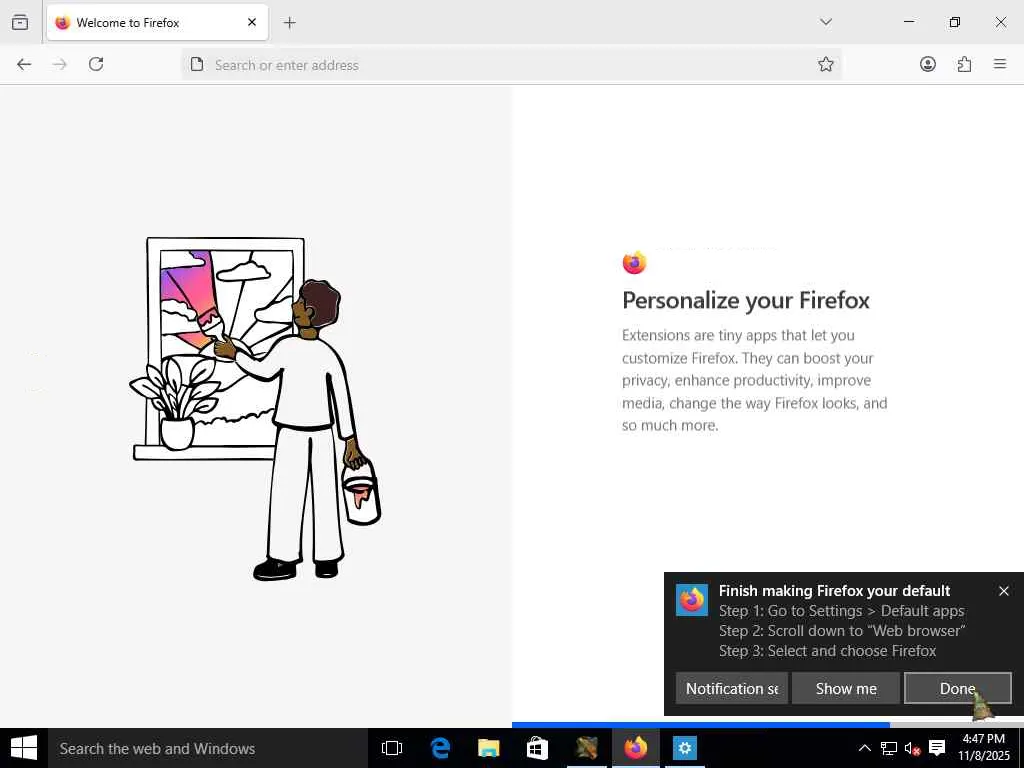Select the Welcome to Firefox tab
1024x768 pixels.
coord(157,22)
